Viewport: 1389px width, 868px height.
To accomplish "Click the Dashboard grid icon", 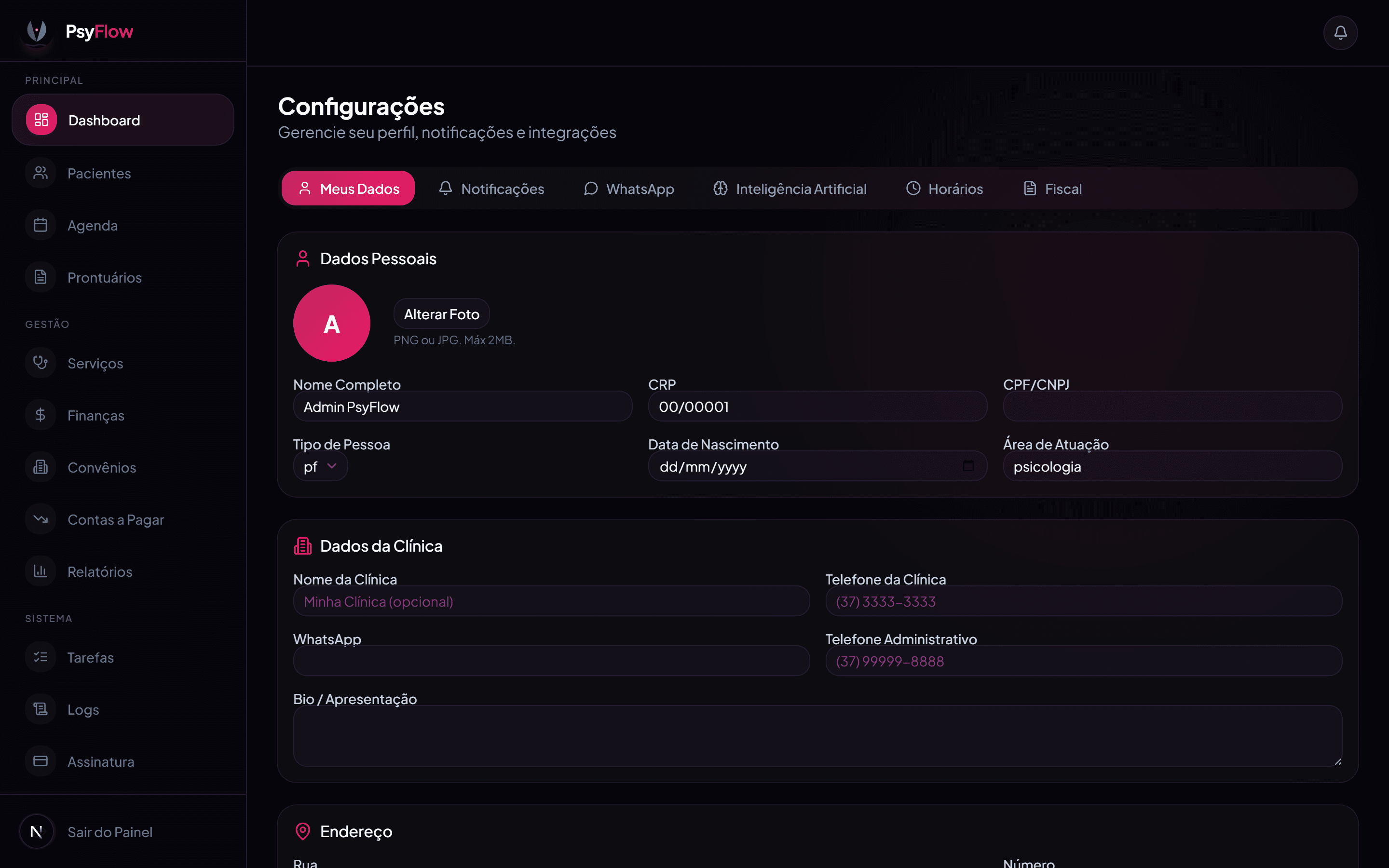I will 41,120.
